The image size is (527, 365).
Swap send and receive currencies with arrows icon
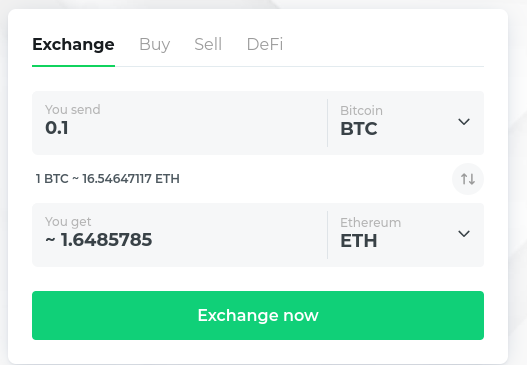click(468, 179)
